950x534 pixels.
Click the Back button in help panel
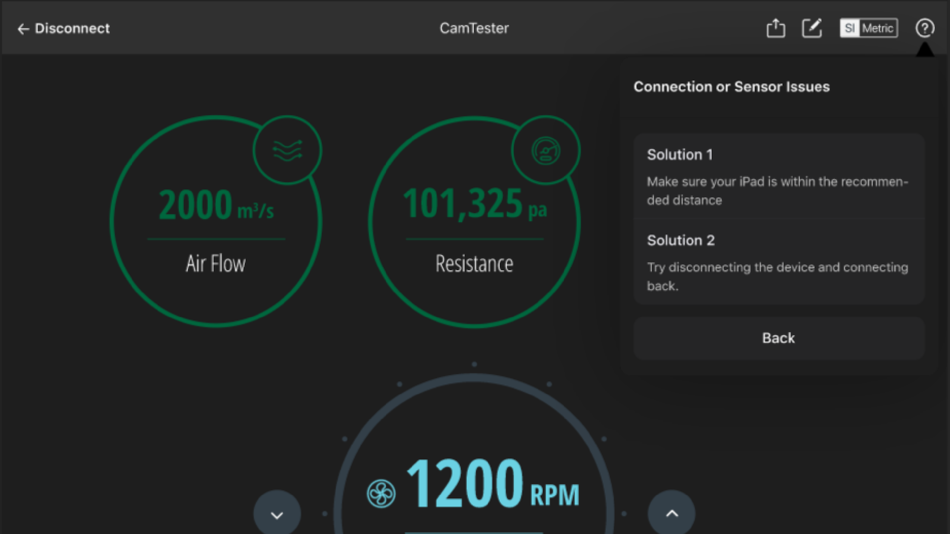779,338
